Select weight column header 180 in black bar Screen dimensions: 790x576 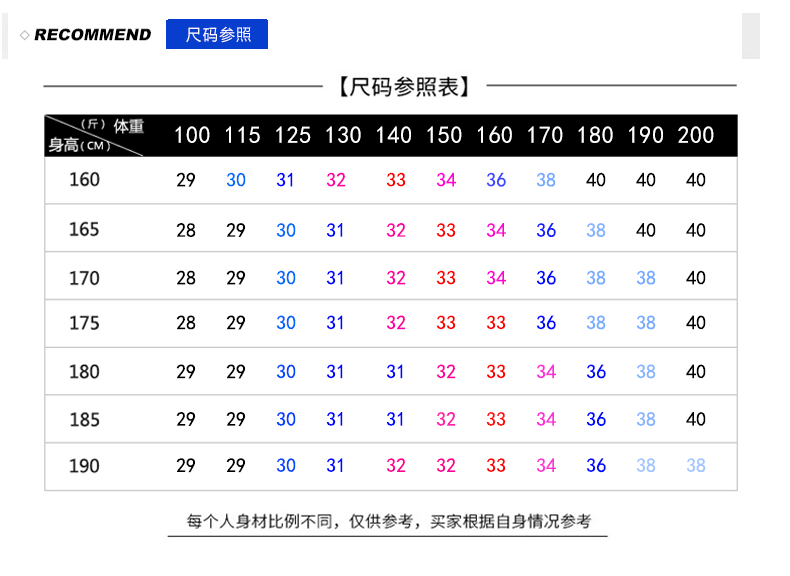[x=595, y=136]
